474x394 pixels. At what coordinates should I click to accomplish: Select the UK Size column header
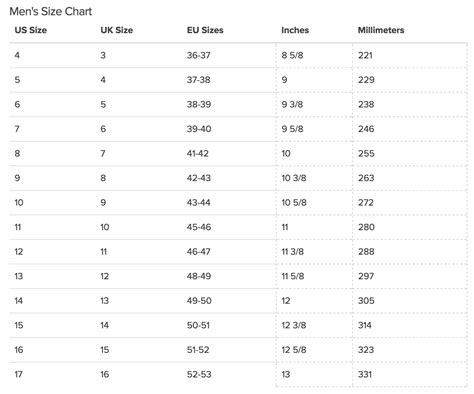(x=117, y=30)
